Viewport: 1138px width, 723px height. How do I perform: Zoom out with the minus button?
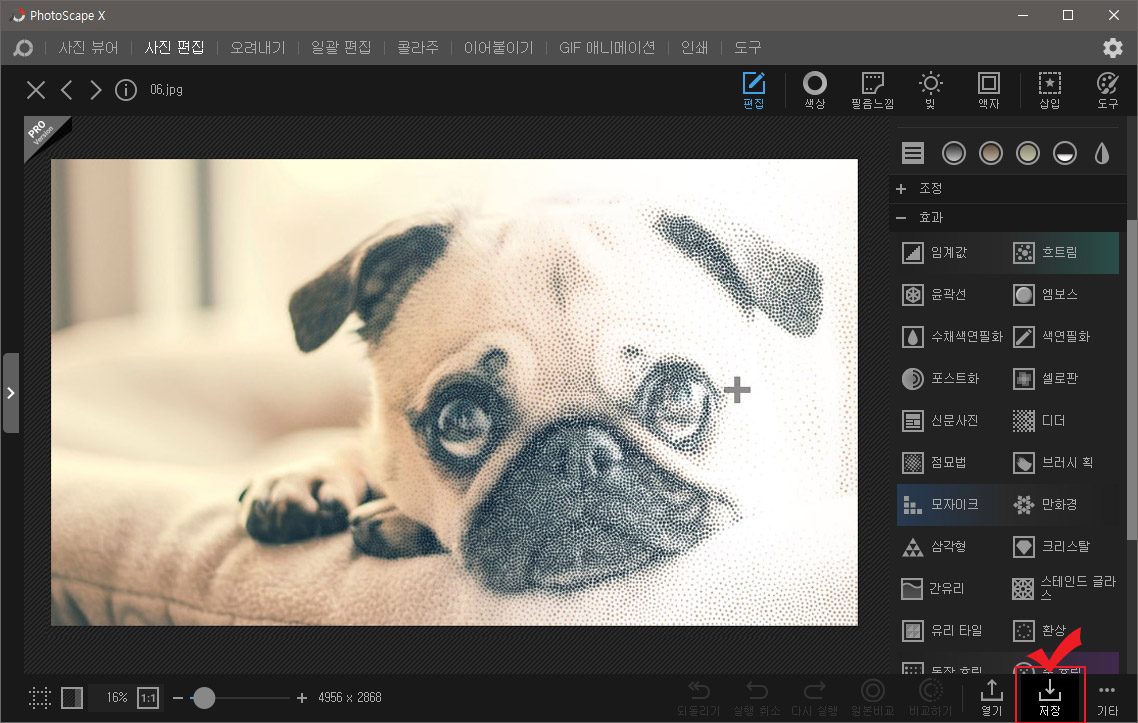[178, 698]
